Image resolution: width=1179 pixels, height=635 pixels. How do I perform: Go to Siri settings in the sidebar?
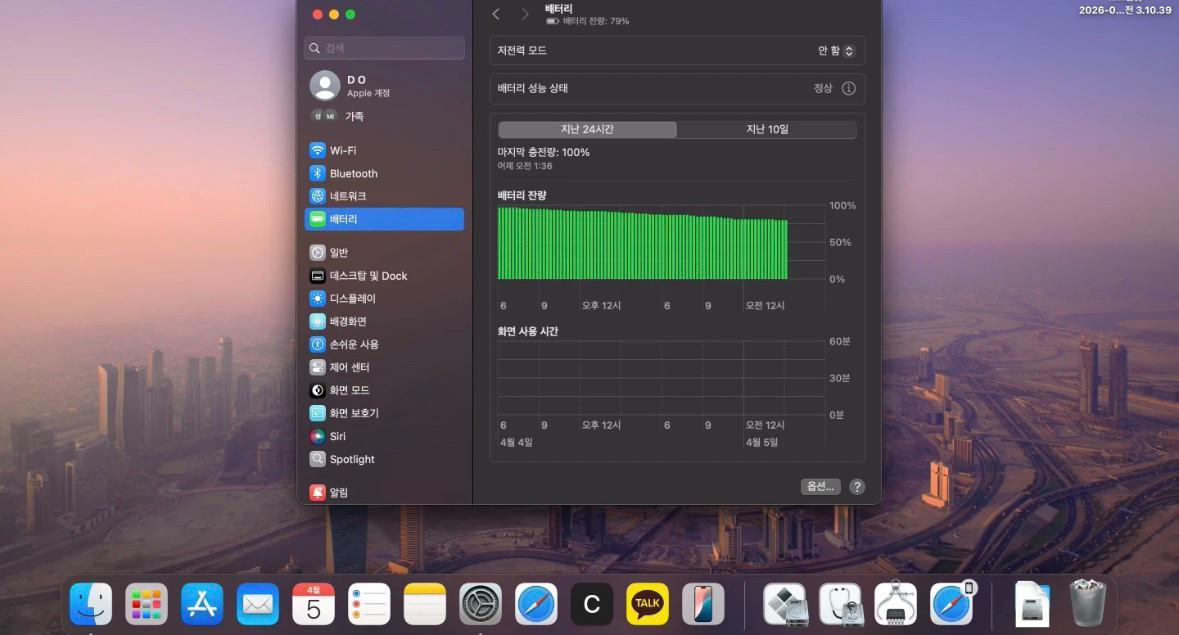(337, 436)
